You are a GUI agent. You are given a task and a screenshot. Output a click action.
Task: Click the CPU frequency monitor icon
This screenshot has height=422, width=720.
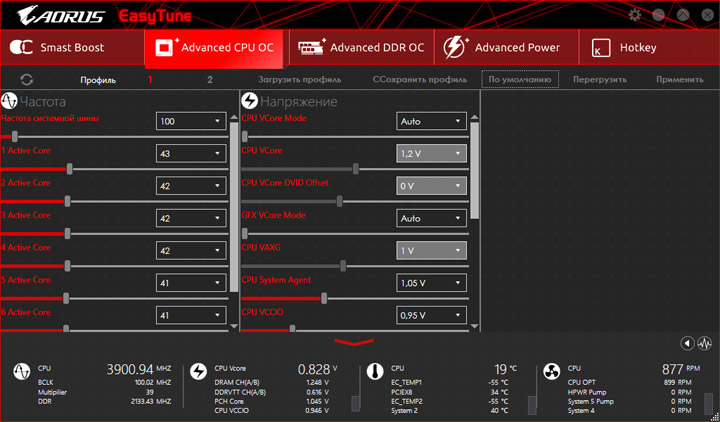click(x=22, y=371)
